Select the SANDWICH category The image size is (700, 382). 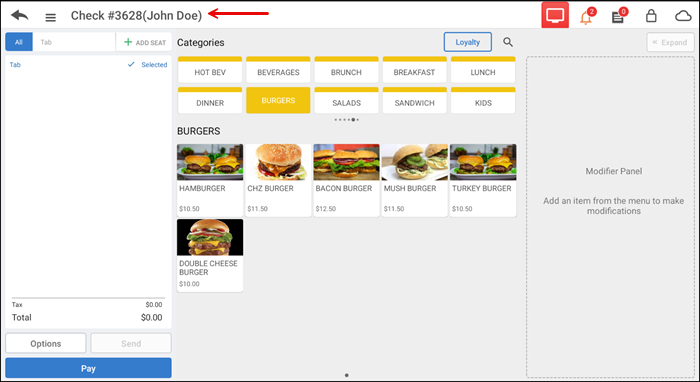click(x=414, y=100)
